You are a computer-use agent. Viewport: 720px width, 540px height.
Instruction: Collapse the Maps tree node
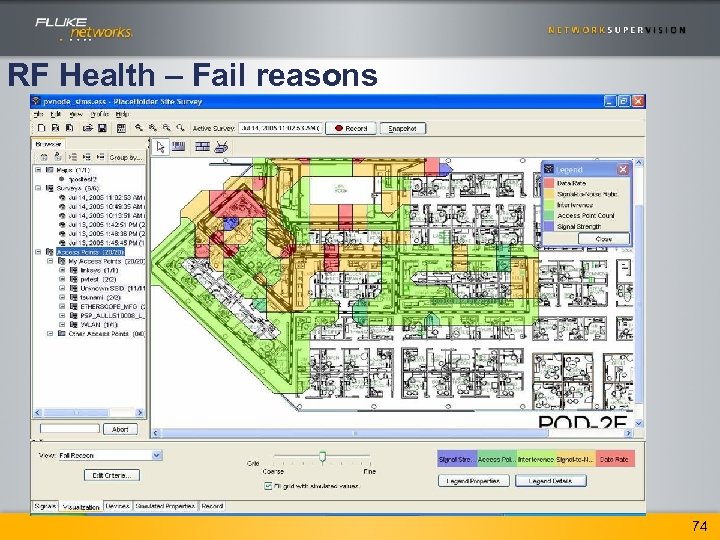click(39, 170)
